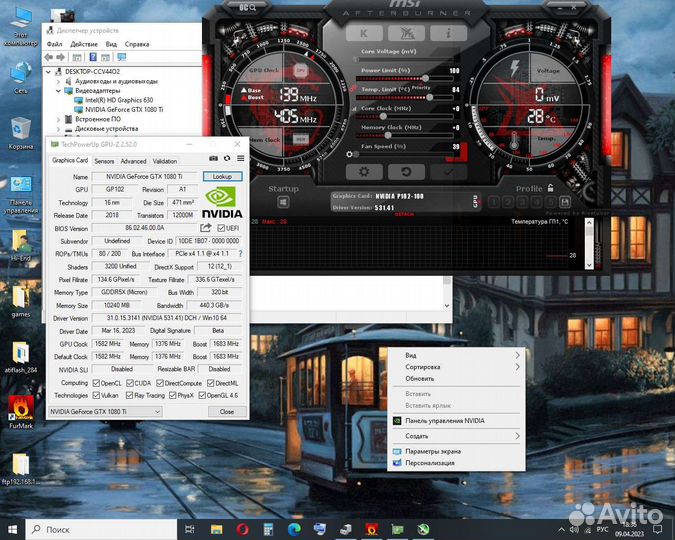Toggle the Ray Tracing checkbox
The image size is (675, 540).
click(129, 395)
